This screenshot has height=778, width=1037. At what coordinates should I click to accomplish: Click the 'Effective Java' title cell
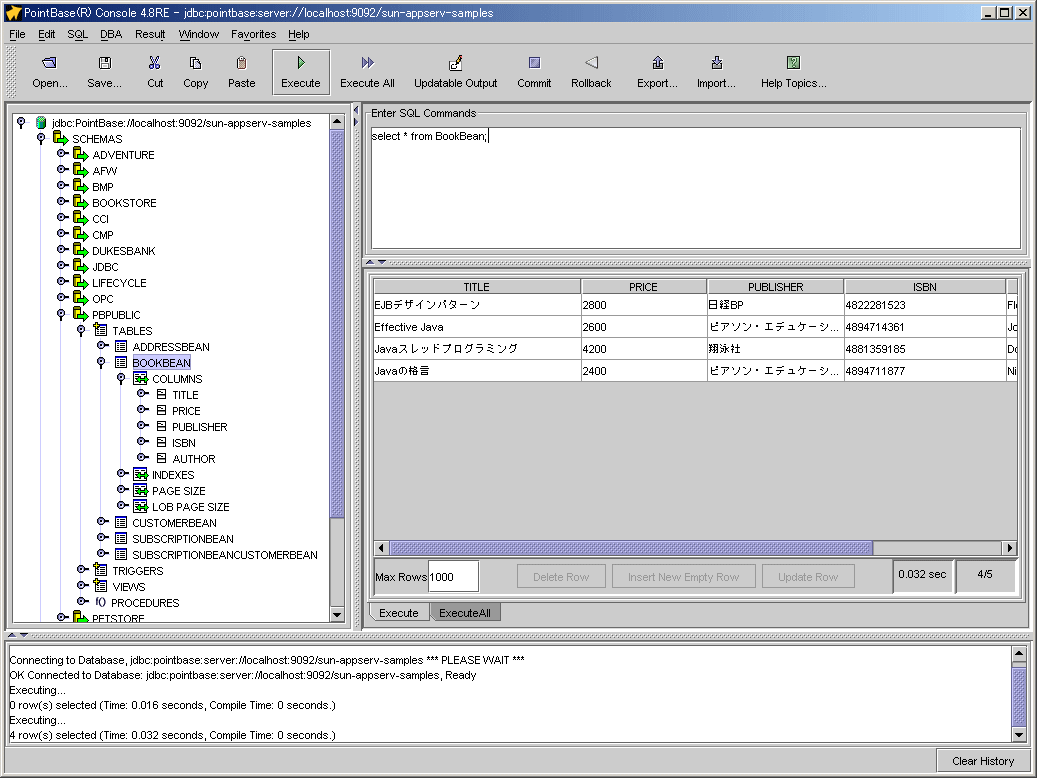[x=477, y=327]
